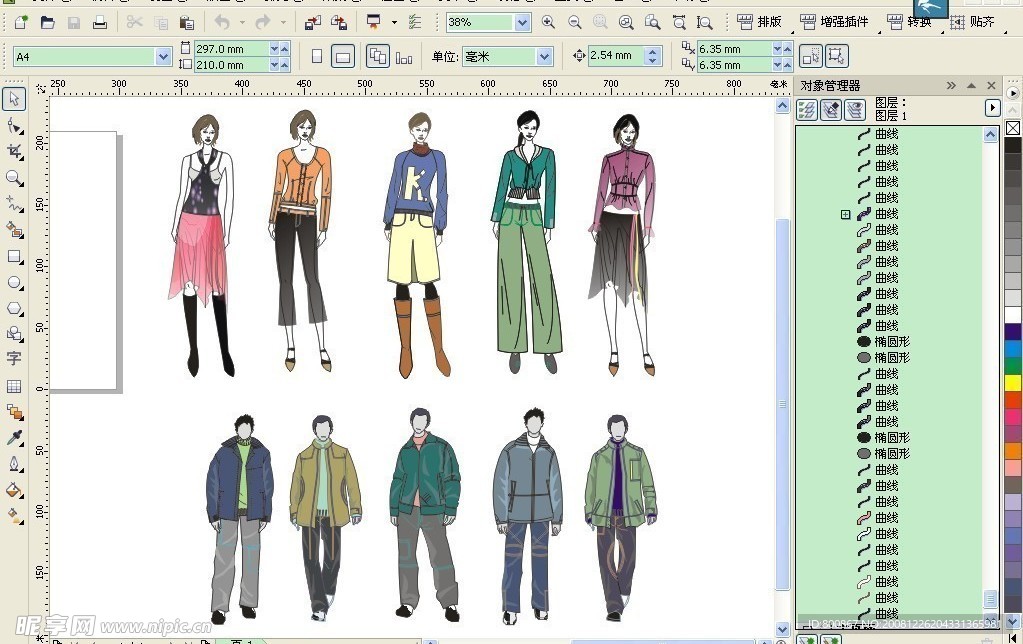Print the document
1023x644 pixels.
(x=100, y=23)
